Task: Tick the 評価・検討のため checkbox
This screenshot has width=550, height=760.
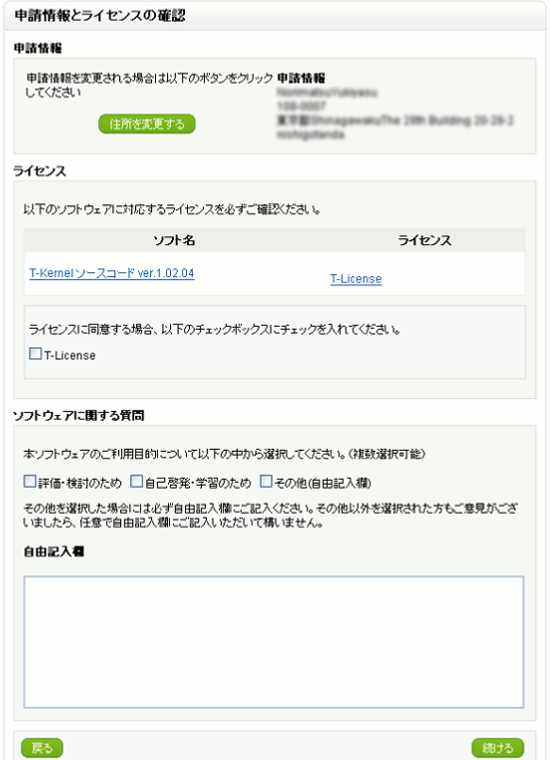Action: (x=30, y=481)
